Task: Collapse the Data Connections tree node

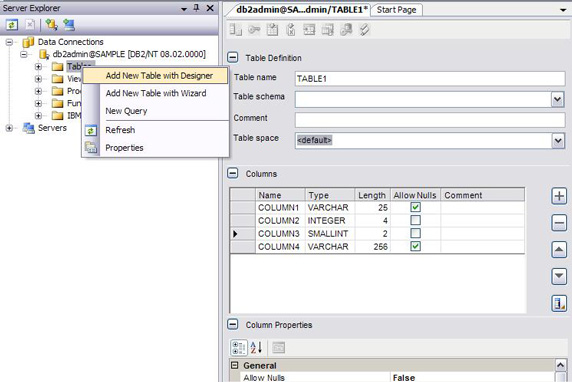Action: (9, 42)
